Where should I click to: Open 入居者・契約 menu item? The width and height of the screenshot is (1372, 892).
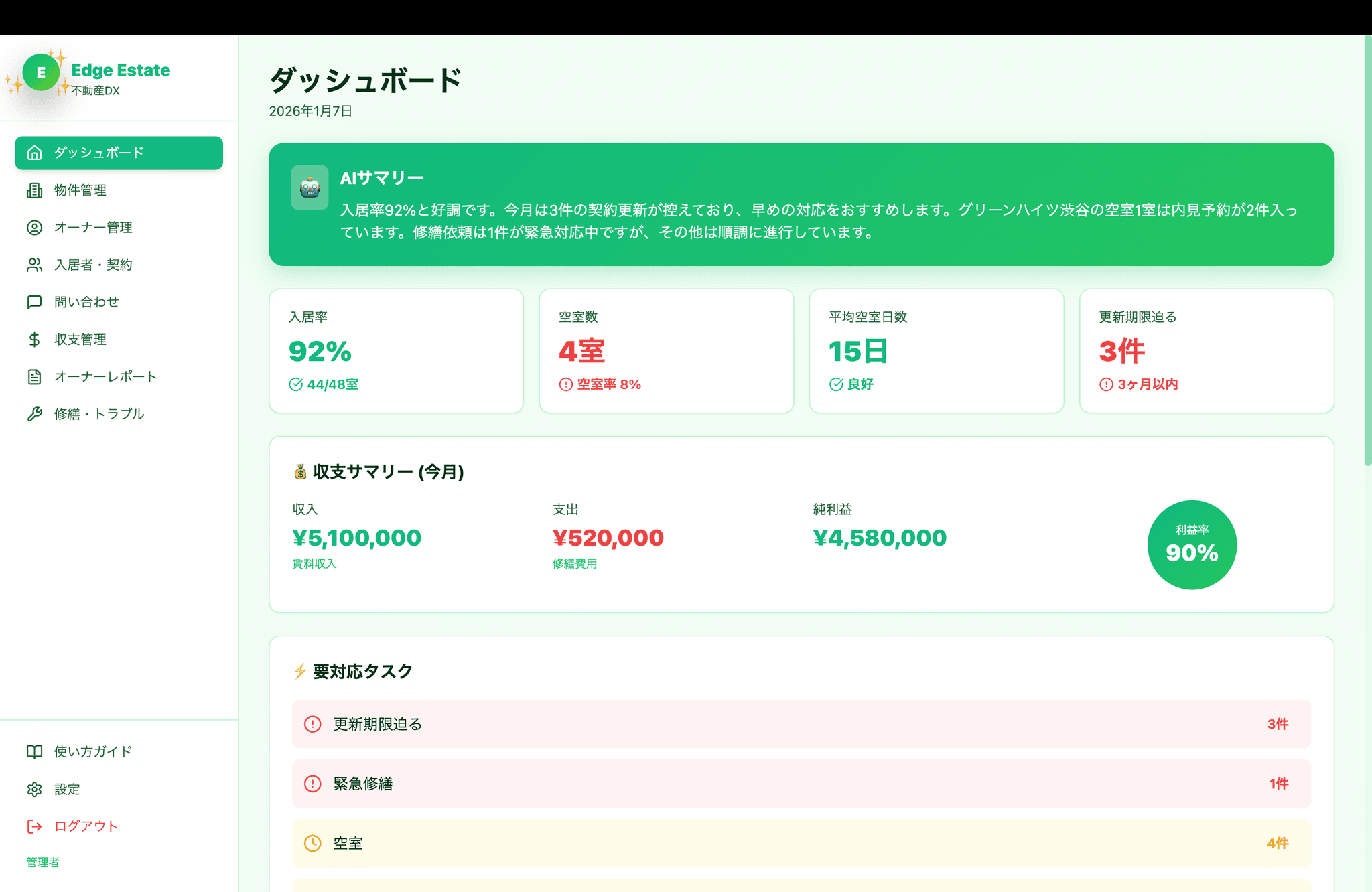pyautogui.click(x=93, y=265)
